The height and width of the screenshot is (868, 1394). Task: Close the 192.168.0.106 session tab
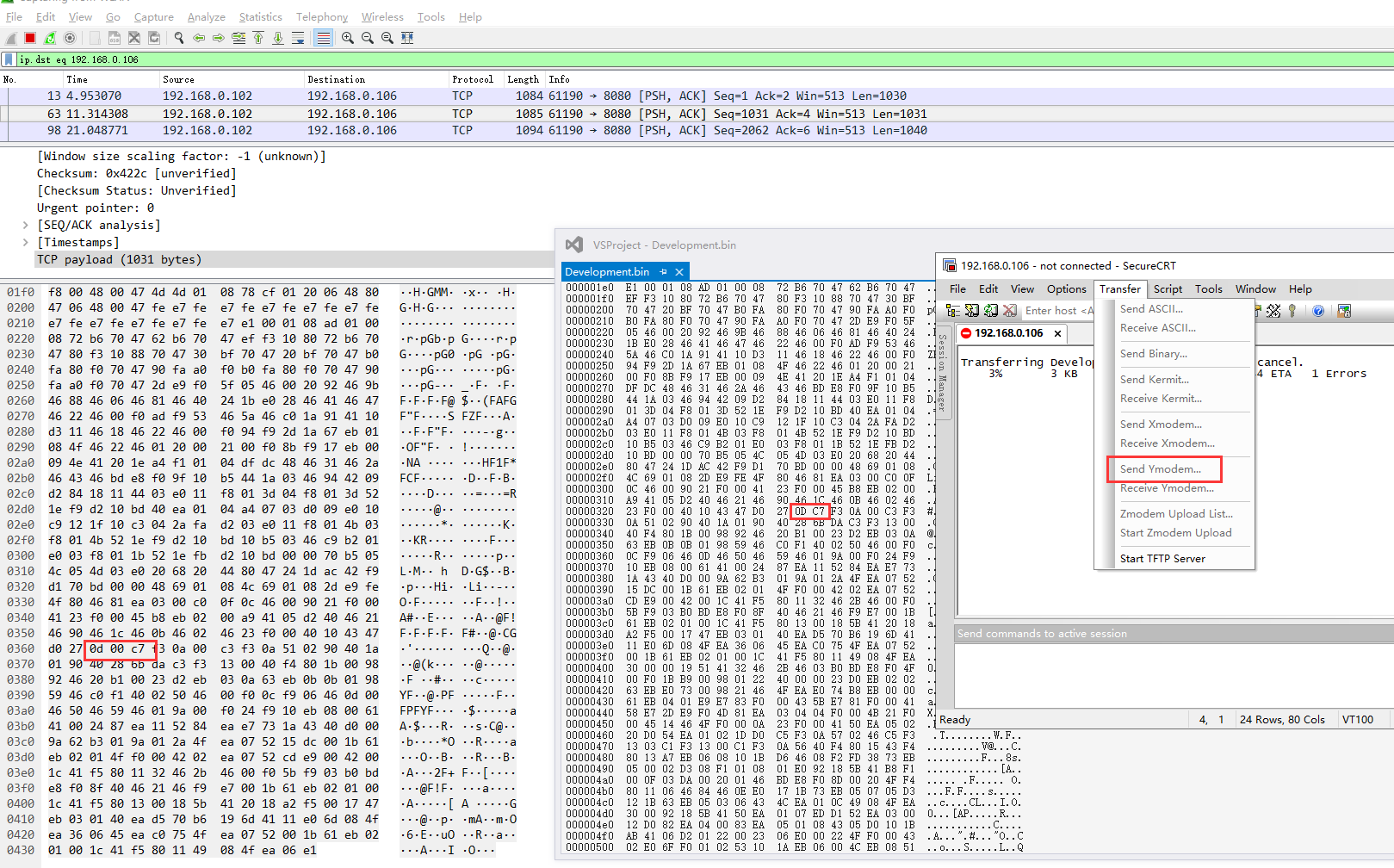(x=1058, y=333)
